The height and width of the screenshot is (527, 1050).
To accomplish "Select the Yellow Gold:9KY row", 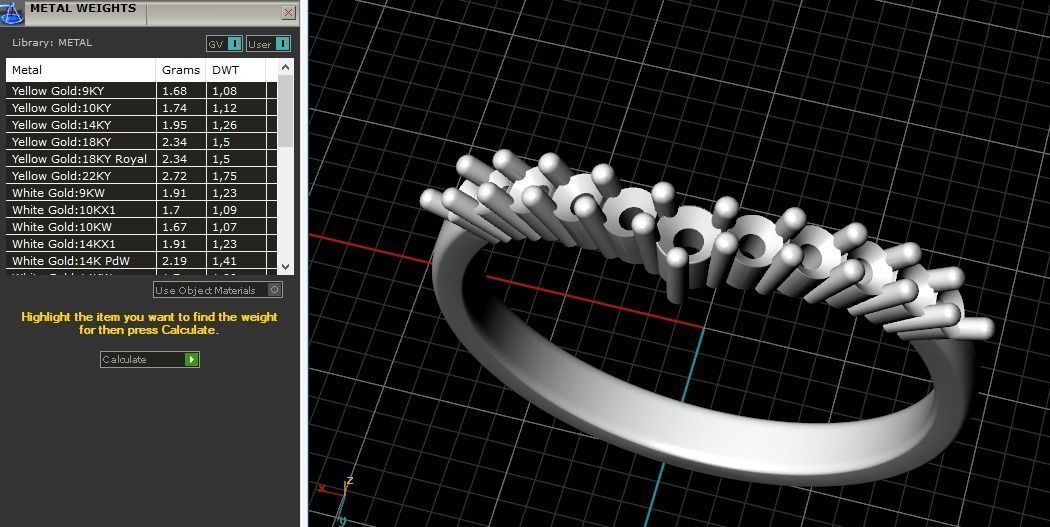I will coord(141,90).
